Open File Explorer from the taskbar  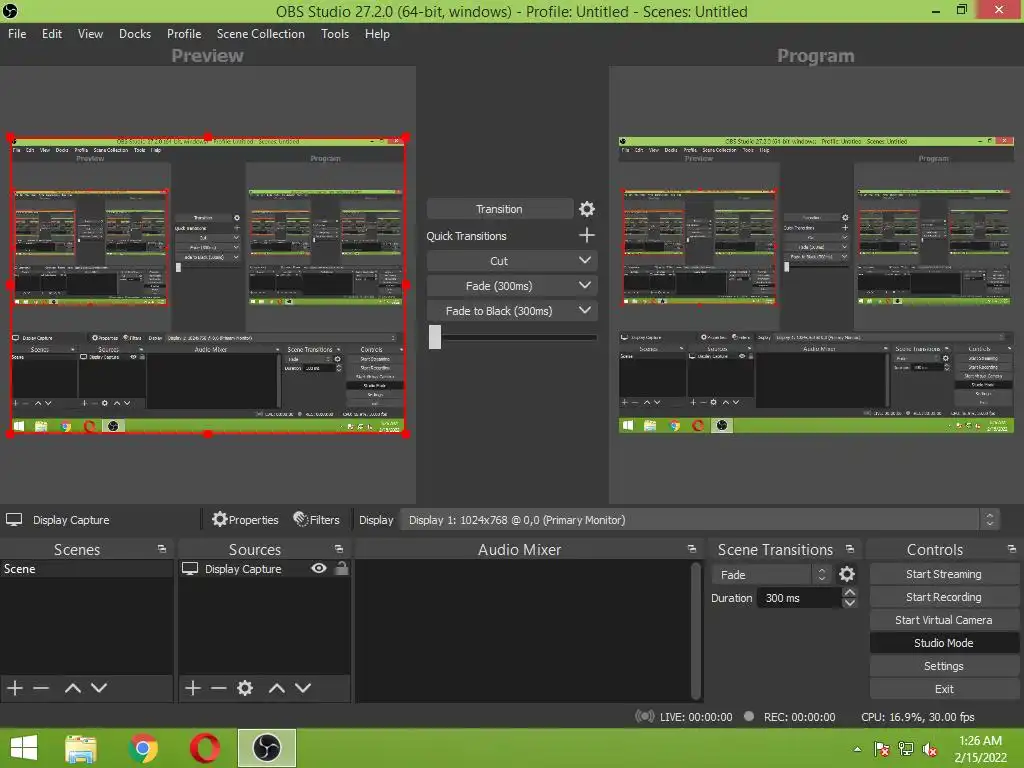[x=80, y=748]
